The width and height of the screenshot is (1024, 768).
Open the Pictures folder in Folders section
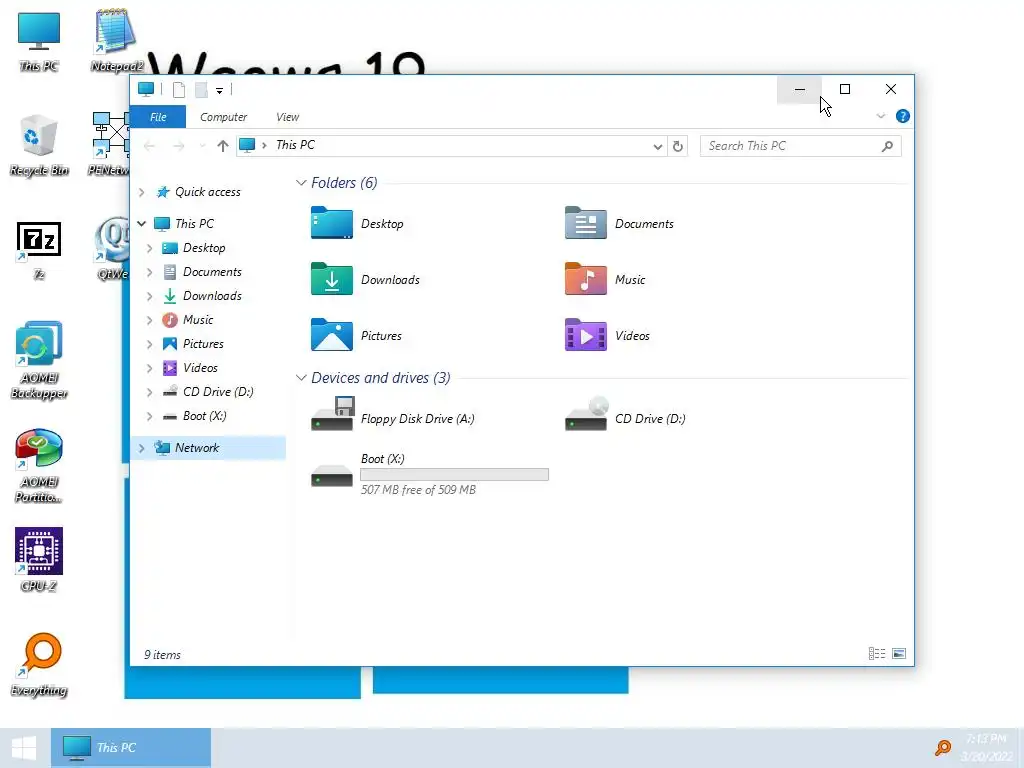tap(357, 336)
